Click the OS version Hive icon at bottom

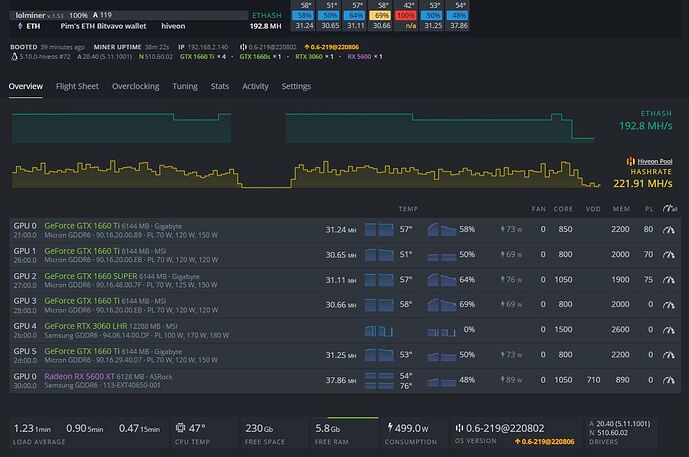click(459, 428)
